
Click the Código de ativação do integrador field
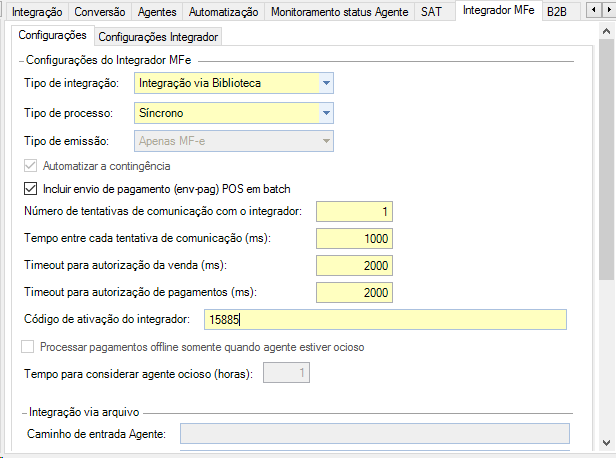tap(385, 320)
